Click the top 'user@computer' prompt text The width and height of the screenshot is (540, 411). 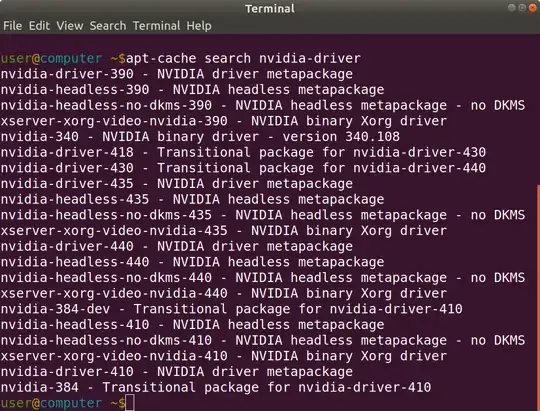tap(51, 58)
